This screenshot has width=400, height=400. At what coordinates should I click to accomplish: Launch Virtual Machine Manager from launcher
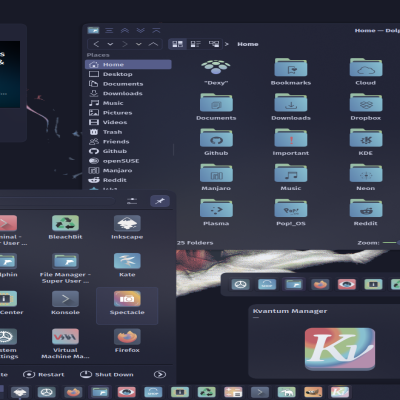click(65, 344)
